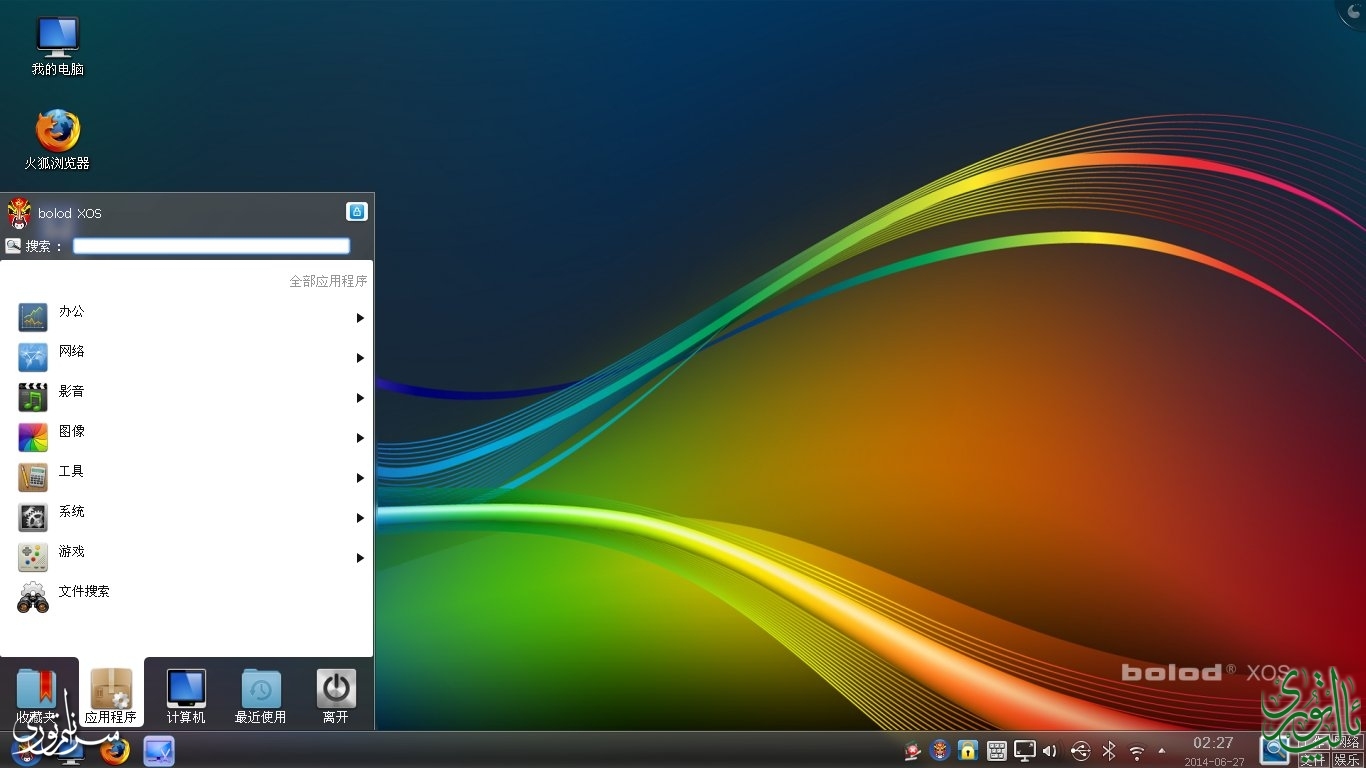Open the Wi-Fi network tray icon
This screenshot has height=768, width=1366.
click(x=1137, y=751)
